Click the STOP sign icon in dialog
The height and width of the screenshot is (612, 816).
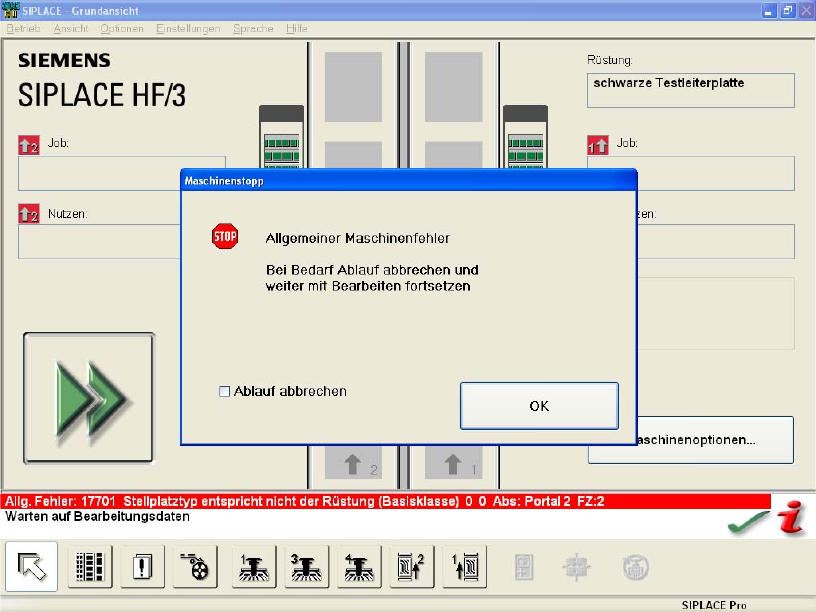pos(225,236)
